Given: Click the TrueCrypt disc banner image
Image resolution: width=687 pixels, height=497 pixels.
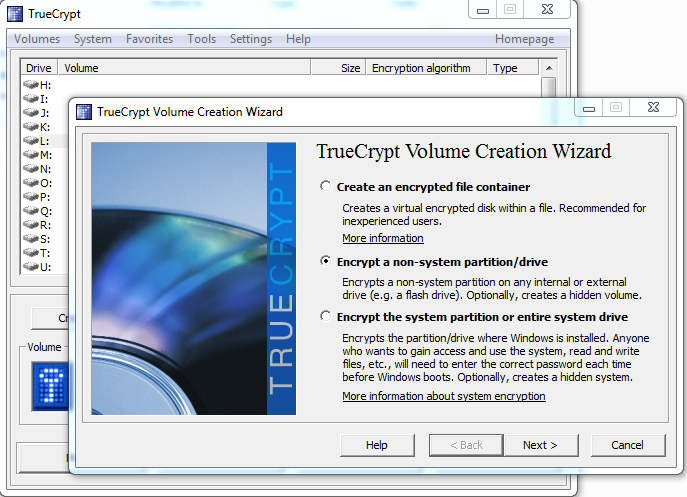Looking at the screenshot, I should point(194,278).
